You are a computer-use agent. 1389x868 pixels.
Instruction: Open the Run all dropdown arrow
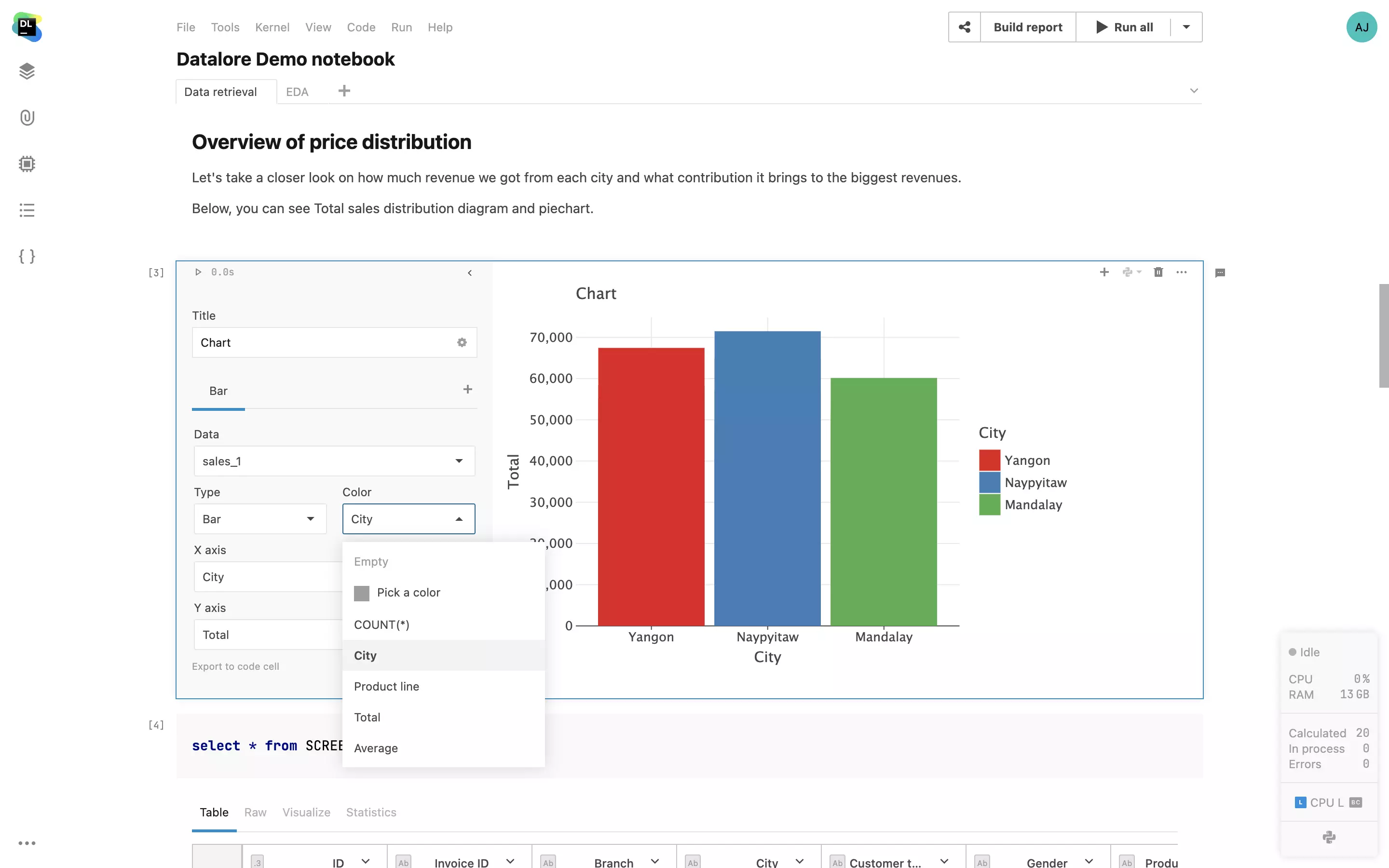coord(1186,27)
